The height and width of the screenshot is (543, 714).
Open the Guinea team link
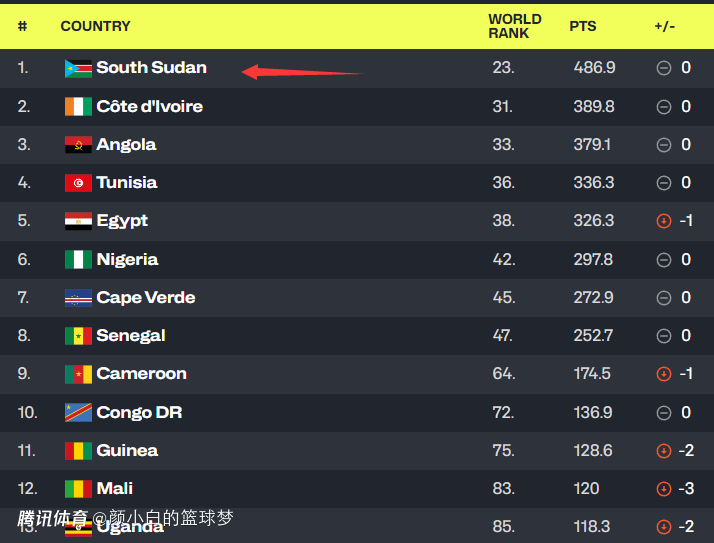(x=127, y=451)
